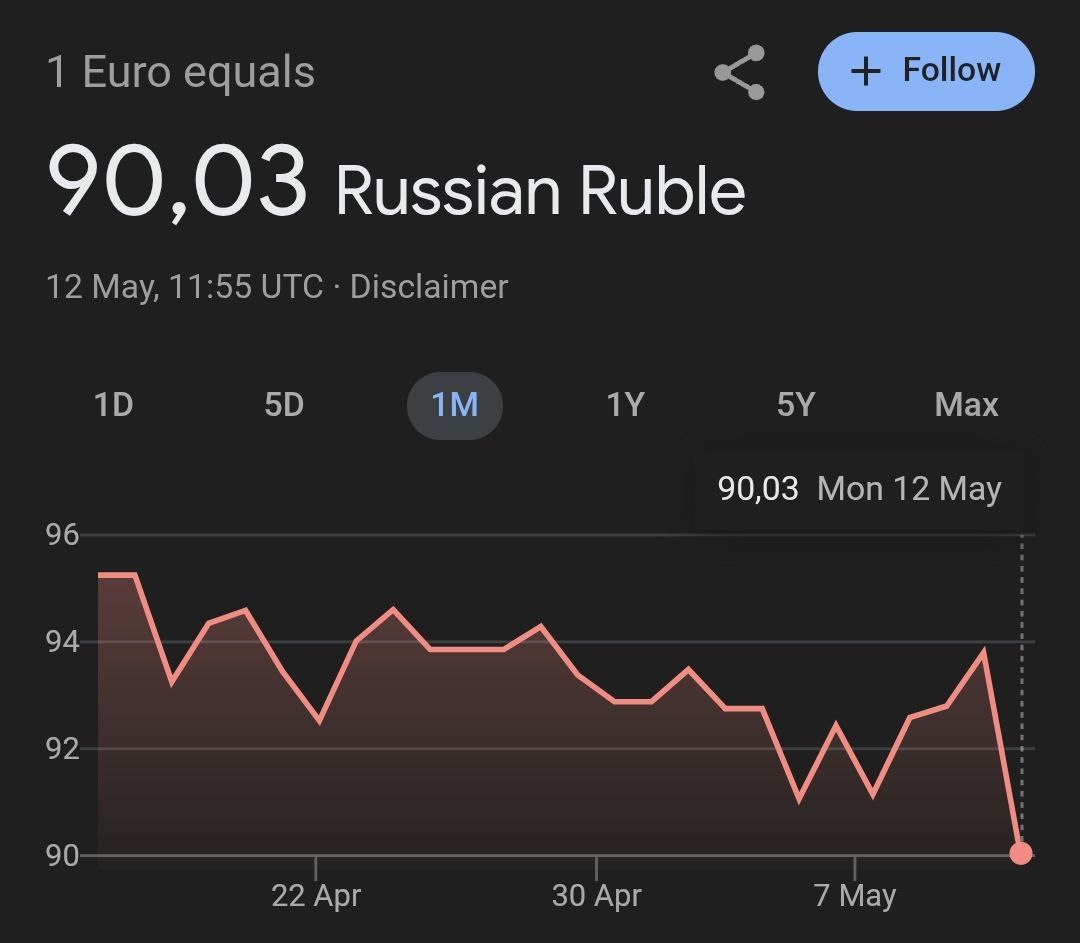Click the 90,03 exchange rate value
Image resolution: width=1080 pixels, height=943 pixels.
tap(177, 181)
